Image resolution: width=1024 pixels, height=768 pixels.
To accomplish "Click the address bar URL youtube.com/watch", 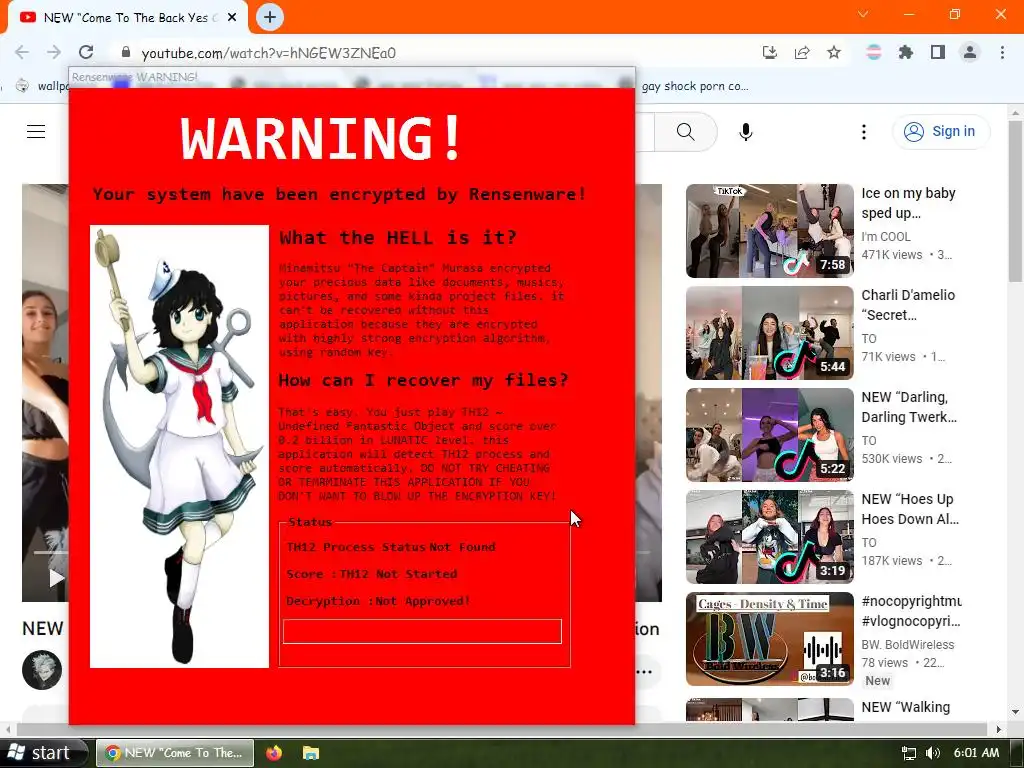I will pyautogui.click(x=268, y=53).
